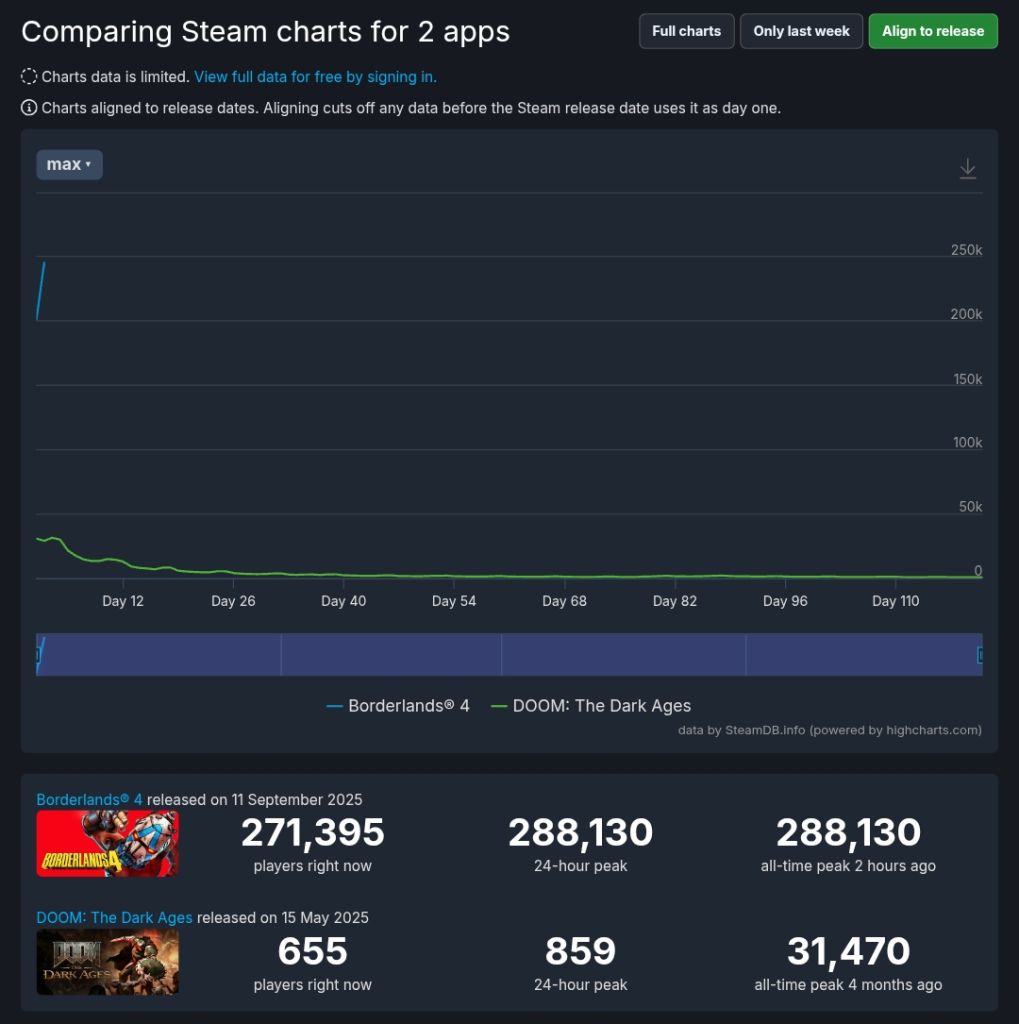Open the Borderlands 4 app link

click(x=89, y=799)
